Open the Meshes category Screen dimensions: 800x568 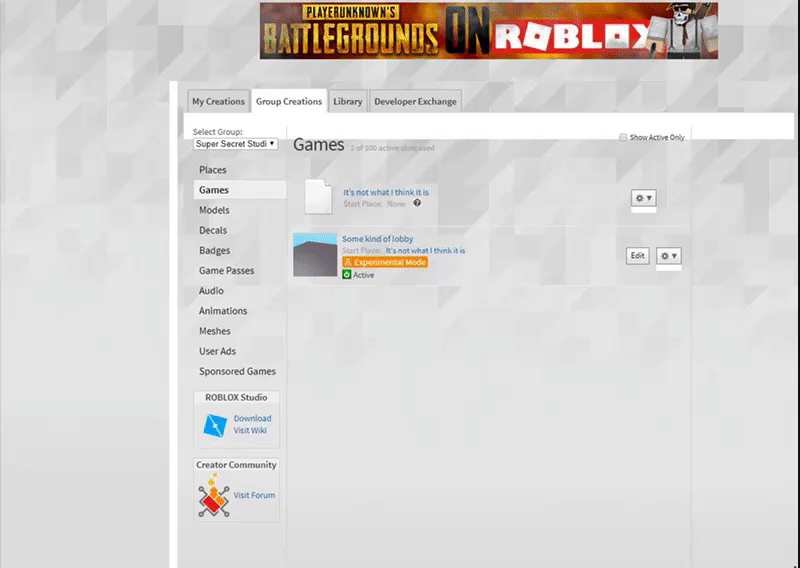click(215, 331)
